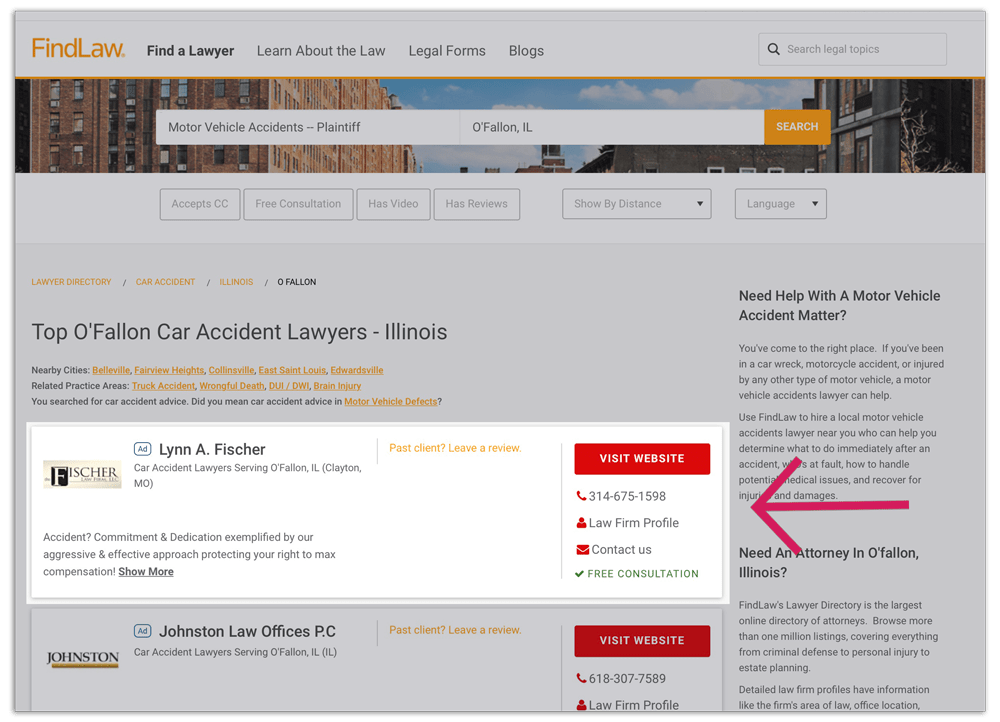This screenshot has height=722, width=1000.
Task: Click VISIT WEBSITE for Johnston Law Offices
Action: click(x=642, y=640)
